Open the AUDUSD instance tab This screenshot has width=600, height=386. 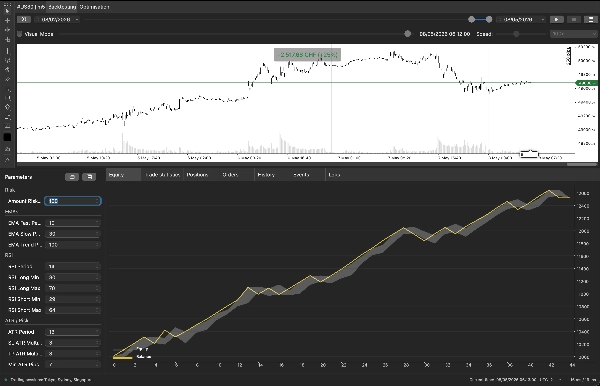[x=31, y=7]
